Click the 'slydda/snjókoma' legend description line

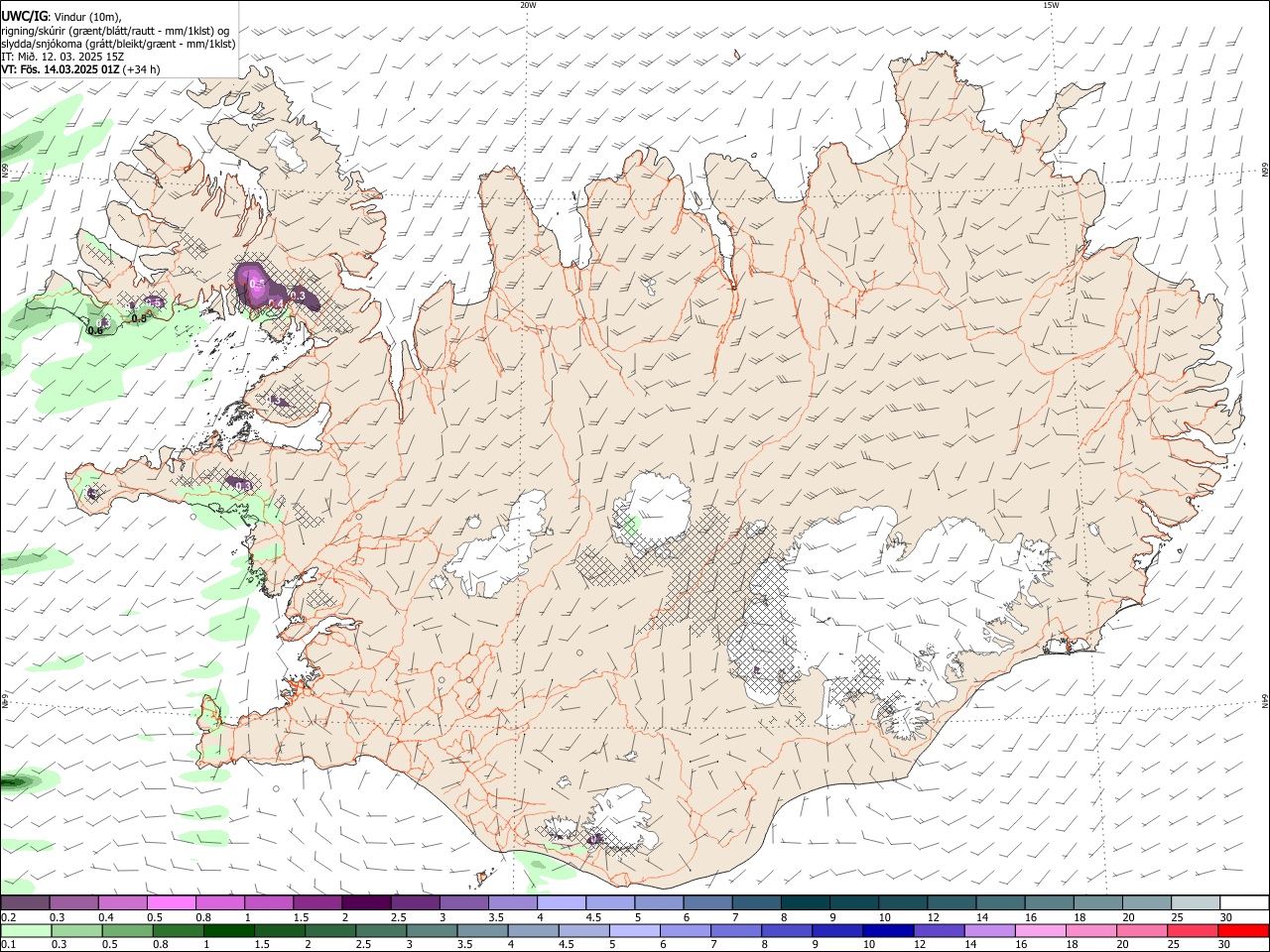[x=118, y=44]
